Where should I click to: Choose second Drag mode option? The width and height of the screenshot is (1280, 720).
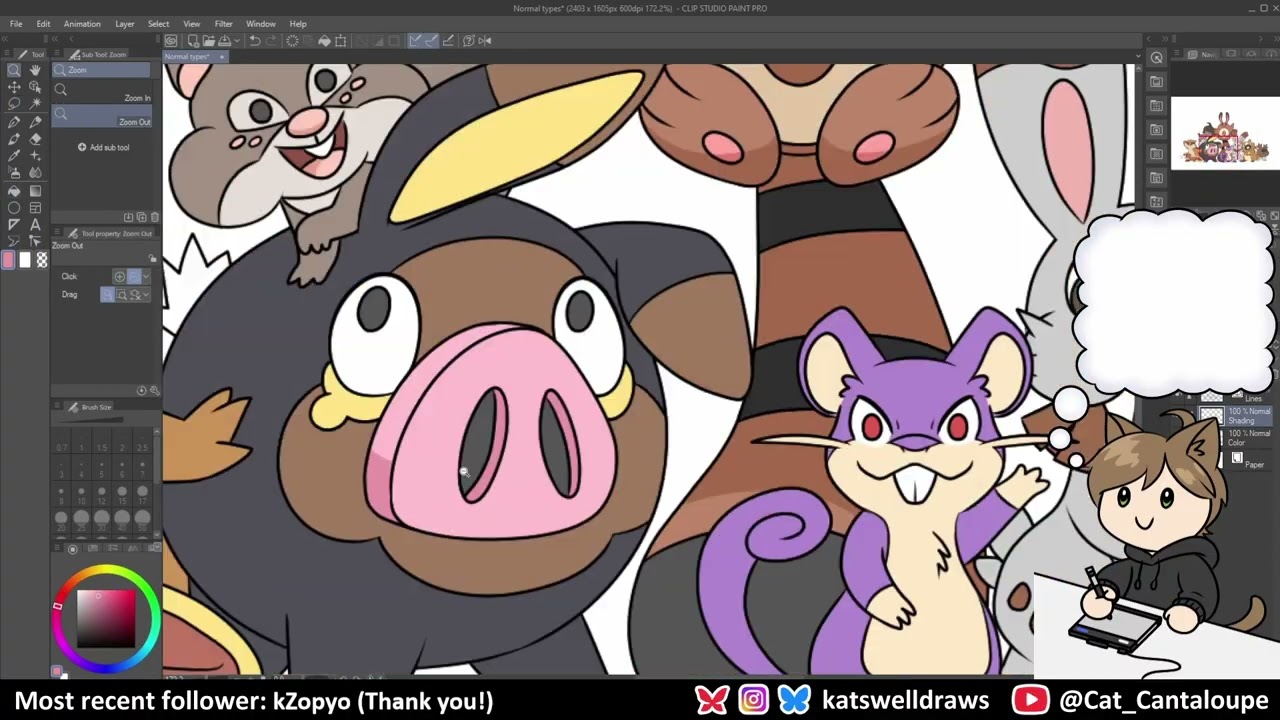(121, 294)
